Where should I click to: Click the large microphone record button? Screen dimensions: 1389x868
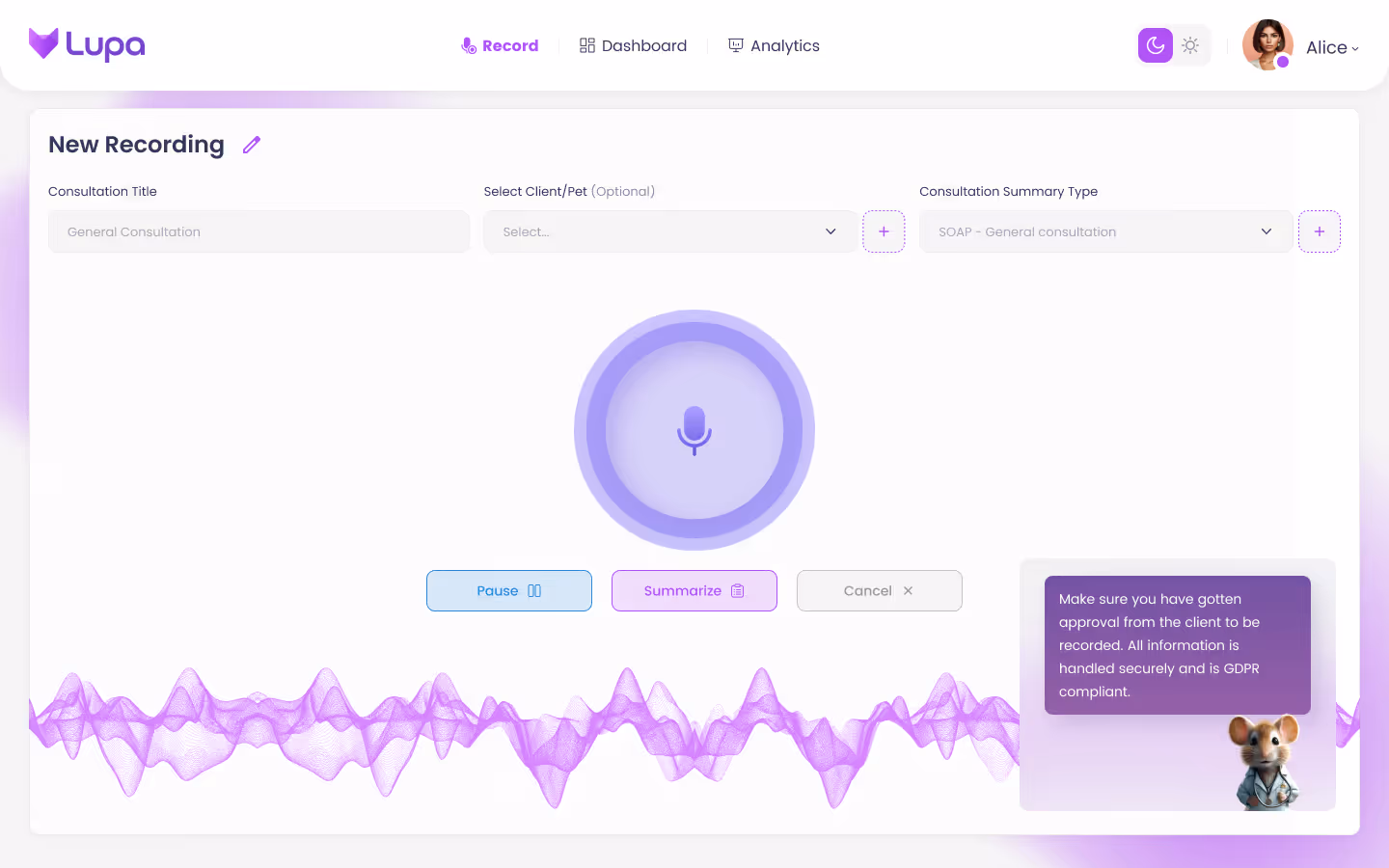694,430
